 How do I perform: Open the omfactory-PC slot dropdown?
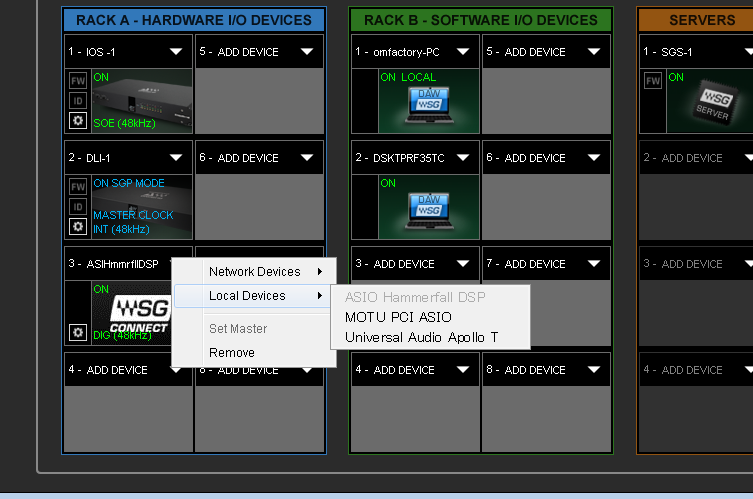pyautogui.click(x=463, y=51)
